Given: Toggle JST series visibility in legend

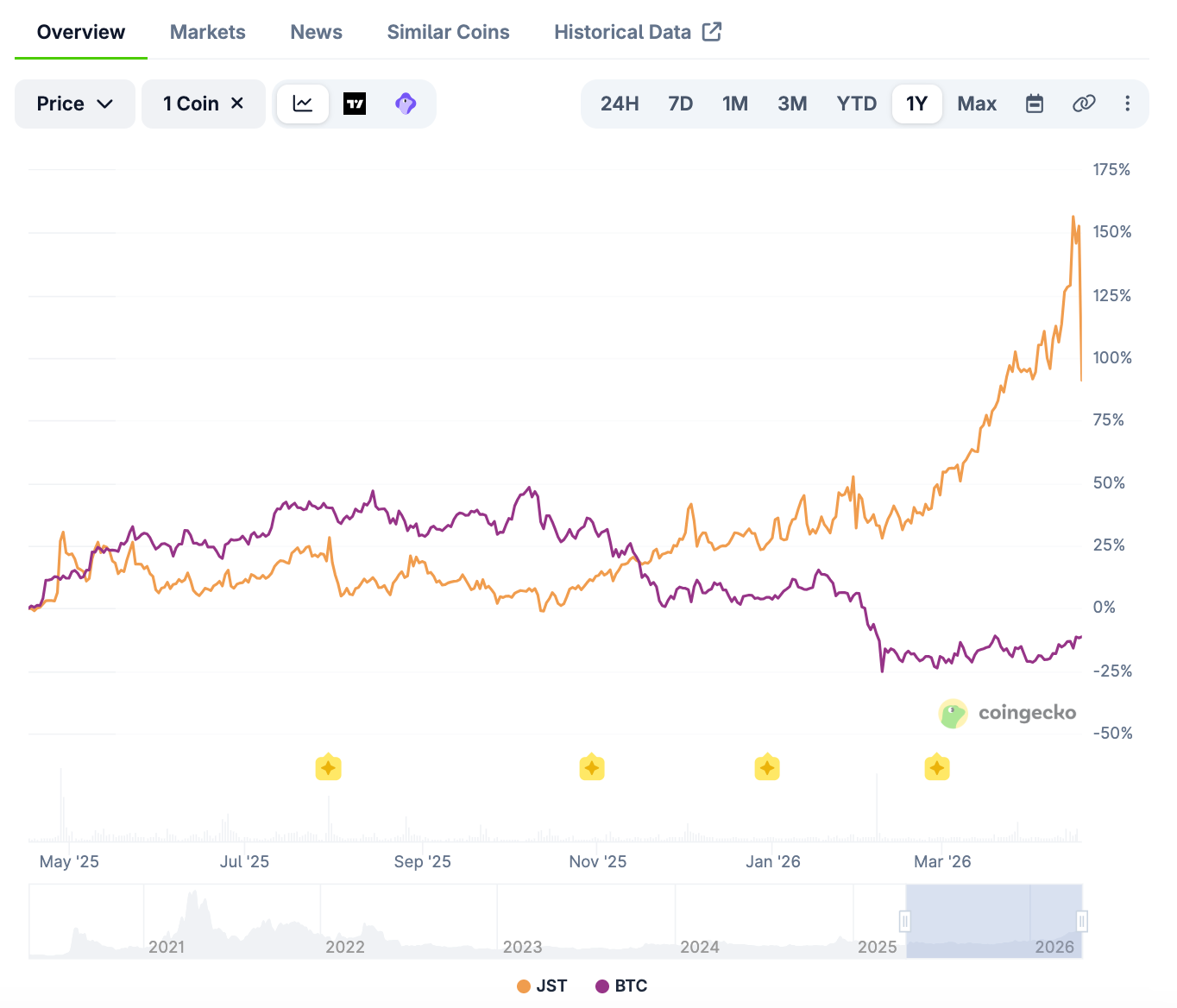Looking at the screenshot, I should 542,986.
